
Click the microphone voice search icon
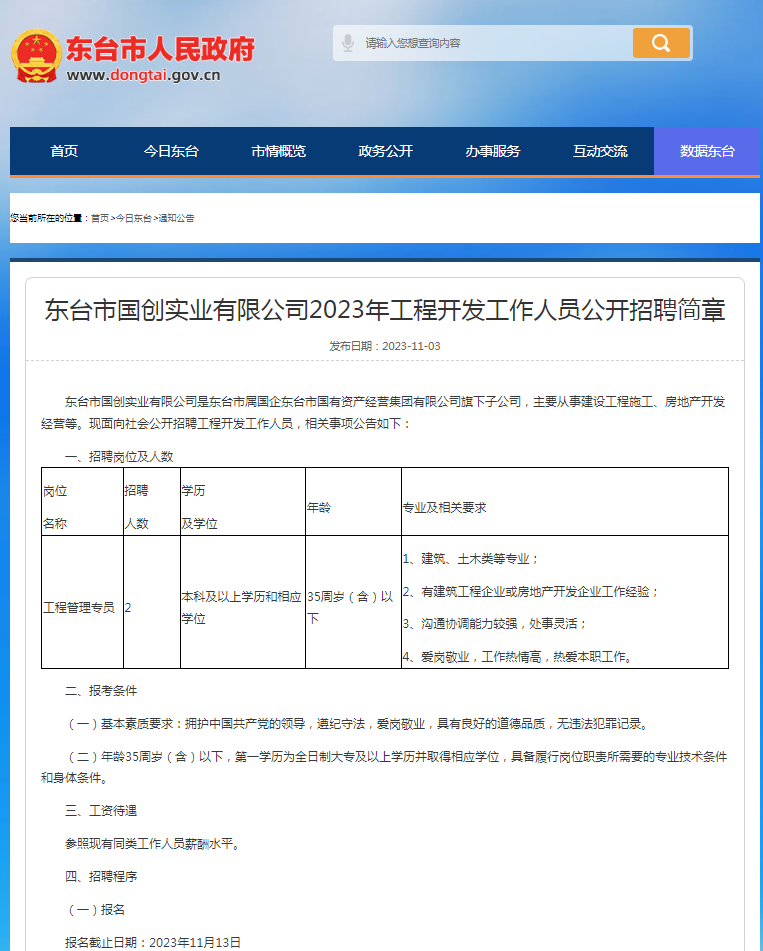[x=348, y=43]
